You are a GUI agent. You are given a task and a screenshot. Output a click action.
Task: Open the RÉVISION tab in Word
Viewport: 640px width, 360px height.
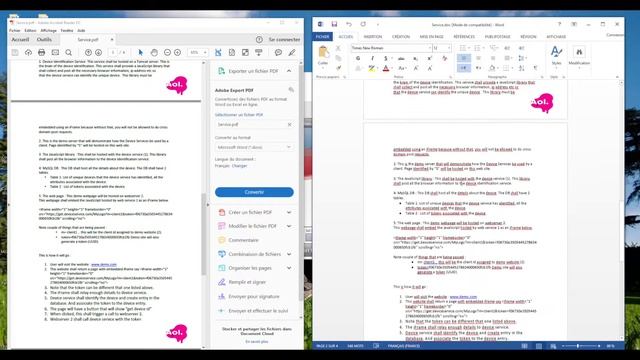(528, 37)
